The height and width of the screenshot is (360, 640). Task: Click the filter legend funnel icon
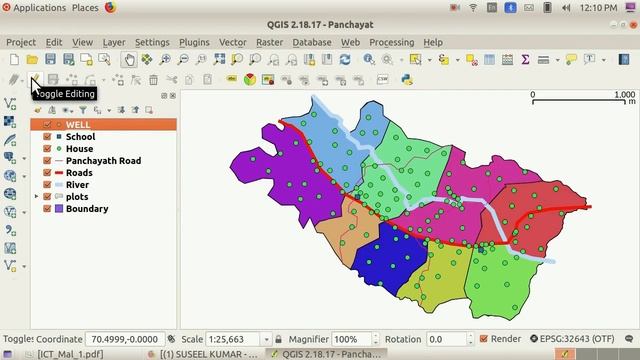(83, 110)
